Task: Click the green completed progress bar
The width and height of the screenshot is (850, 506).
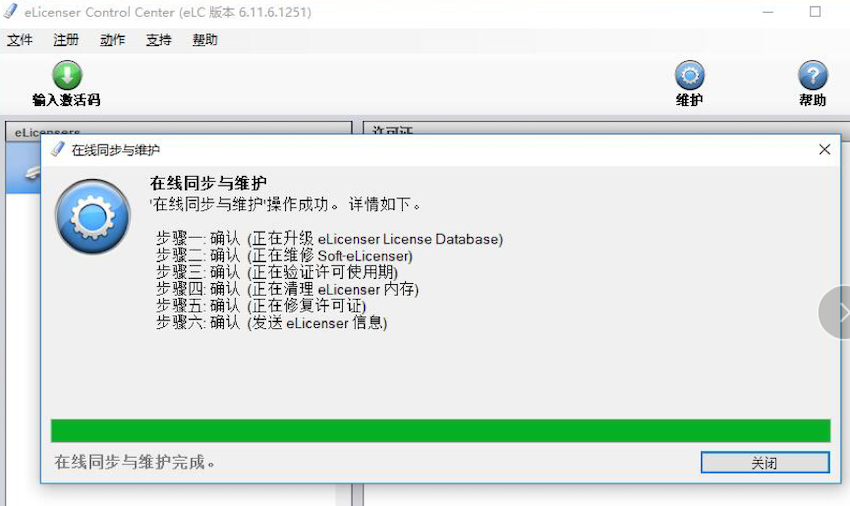Action: point(440,430)
